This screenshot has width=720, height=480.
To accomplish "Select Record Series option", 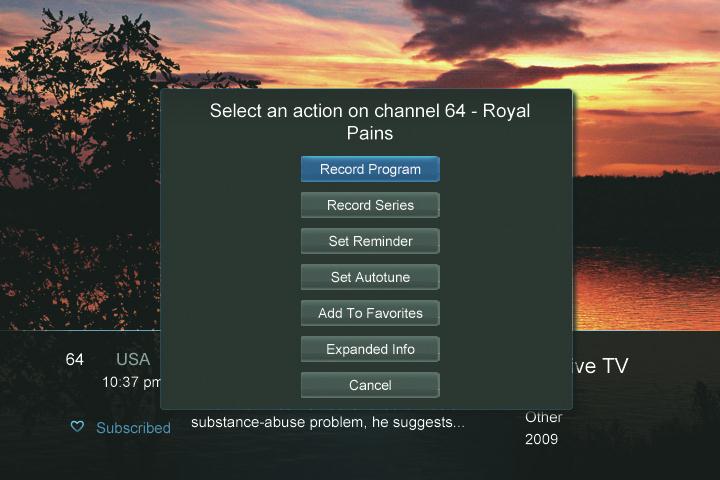I will [x=370, y=205].
